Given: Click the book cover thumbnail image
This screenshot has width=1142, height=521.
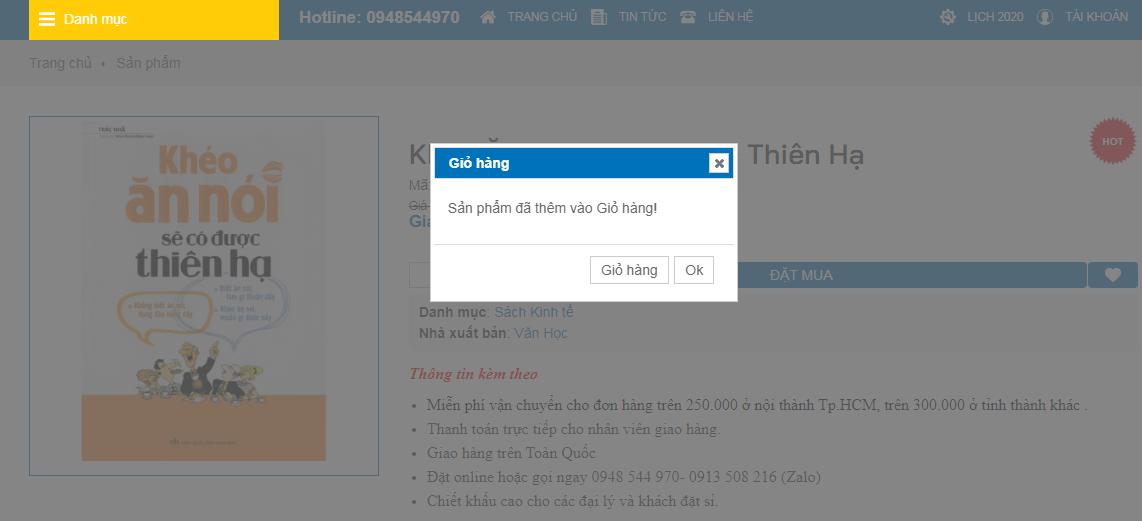Looking at the screenshot, I should pyautogui.click(x=204, y=296).
